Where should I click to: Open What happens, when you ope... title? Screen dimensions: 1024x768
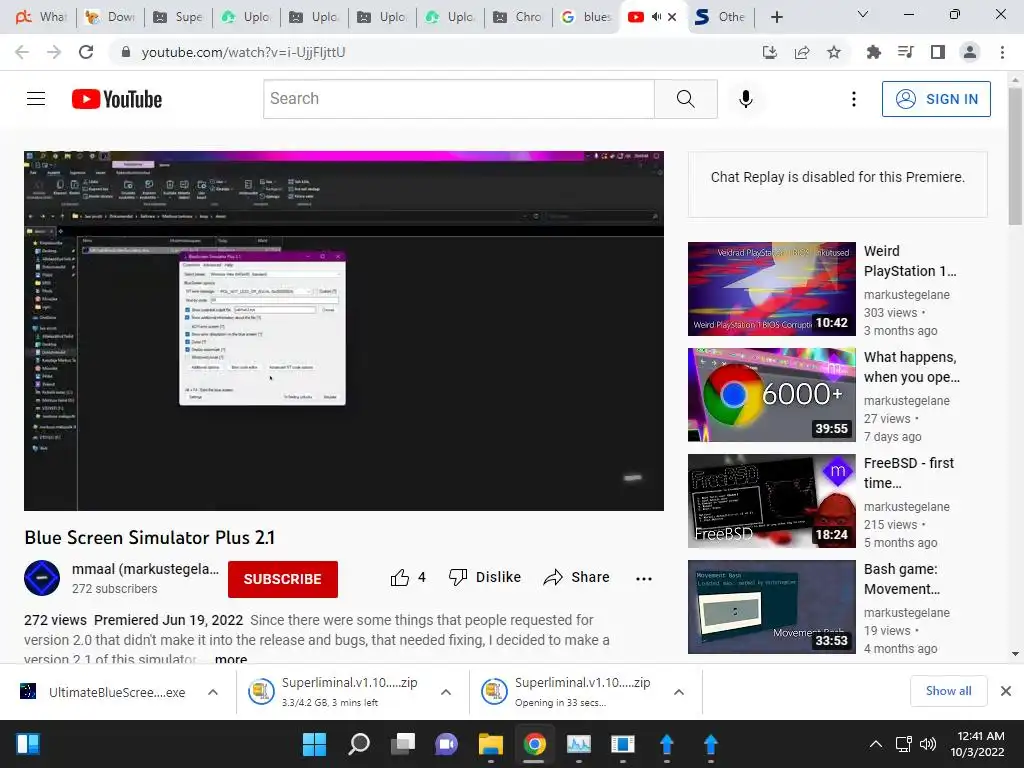tap(912, 367)
